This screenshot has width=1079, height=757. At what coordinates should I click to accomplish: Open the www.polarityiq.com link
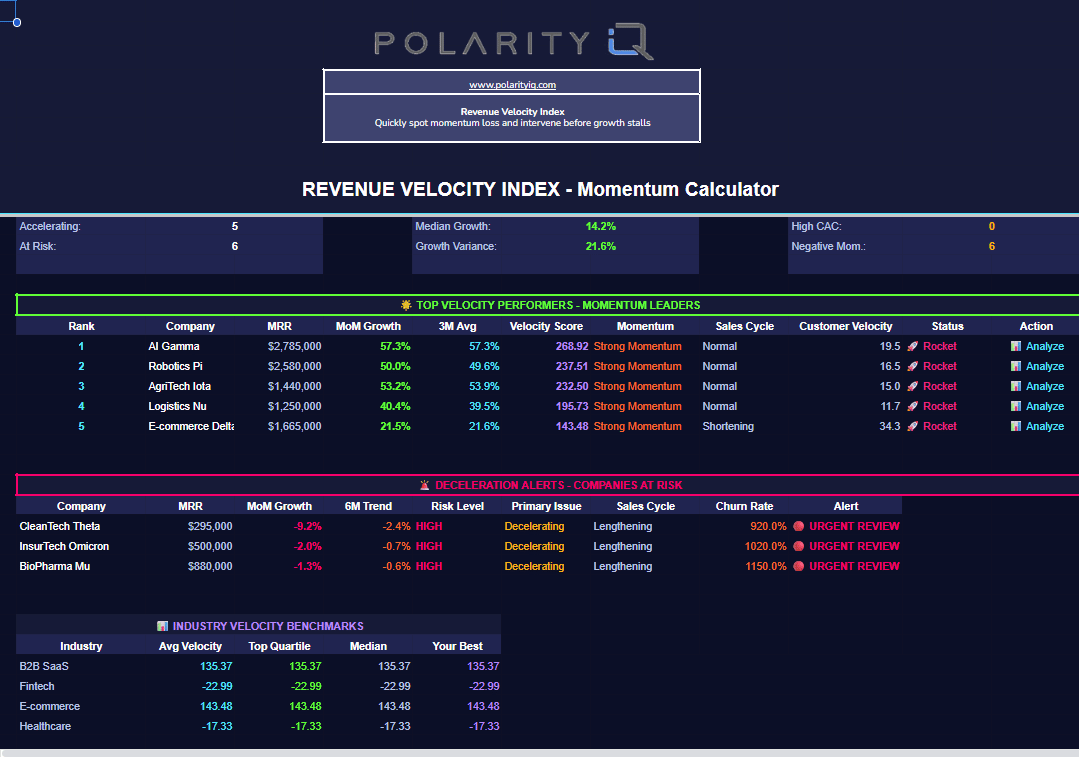pos(512,85)
